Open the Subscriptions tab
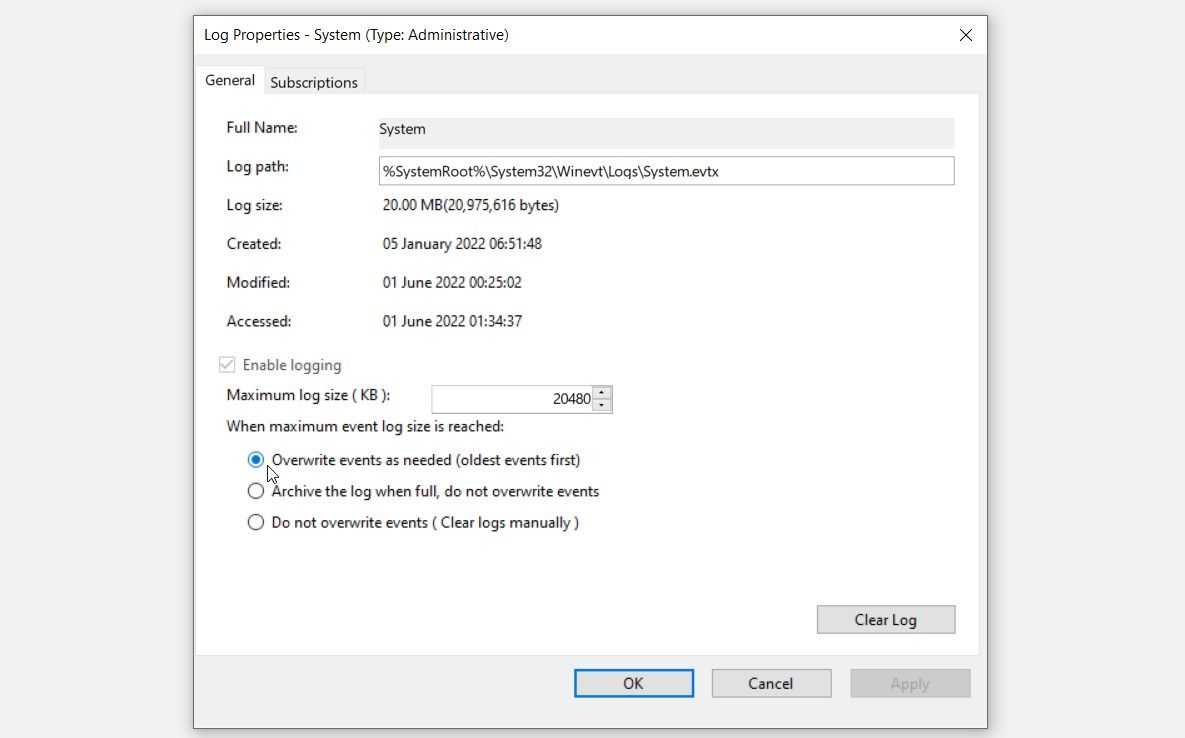This screenshot has height=738, width=1185. [314, 82]
